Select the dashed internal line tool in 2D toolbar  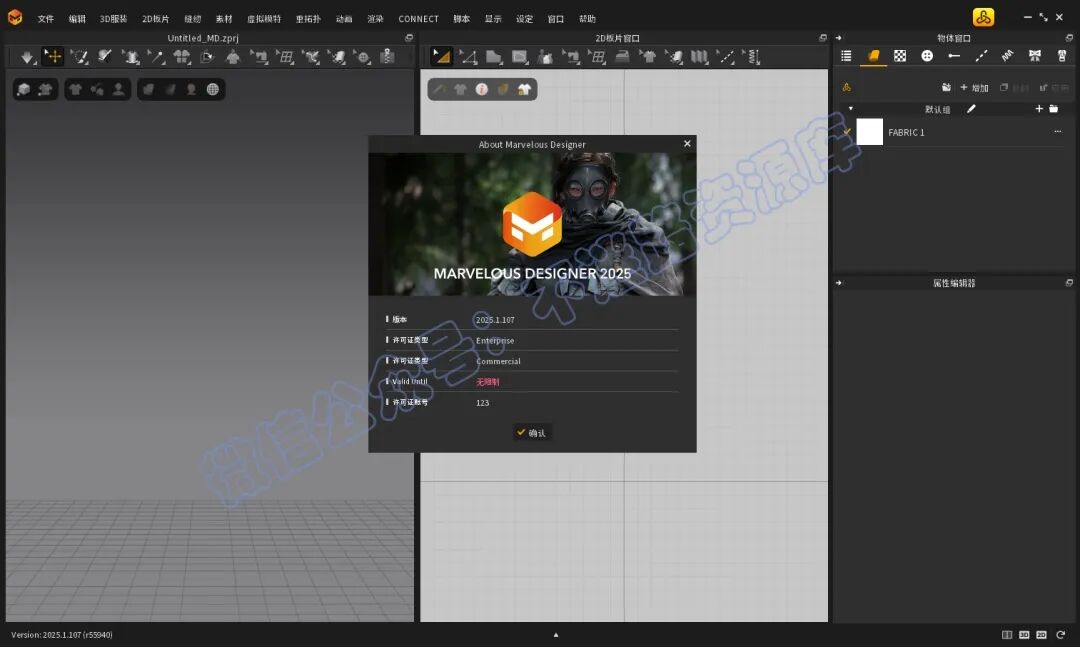point(725,57)
